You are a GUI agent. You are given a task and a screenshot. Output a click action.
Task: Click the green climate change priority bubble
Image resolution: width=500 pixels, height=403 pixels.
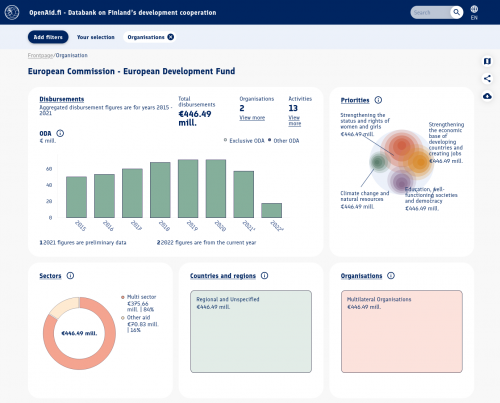[x=378, y=162]
